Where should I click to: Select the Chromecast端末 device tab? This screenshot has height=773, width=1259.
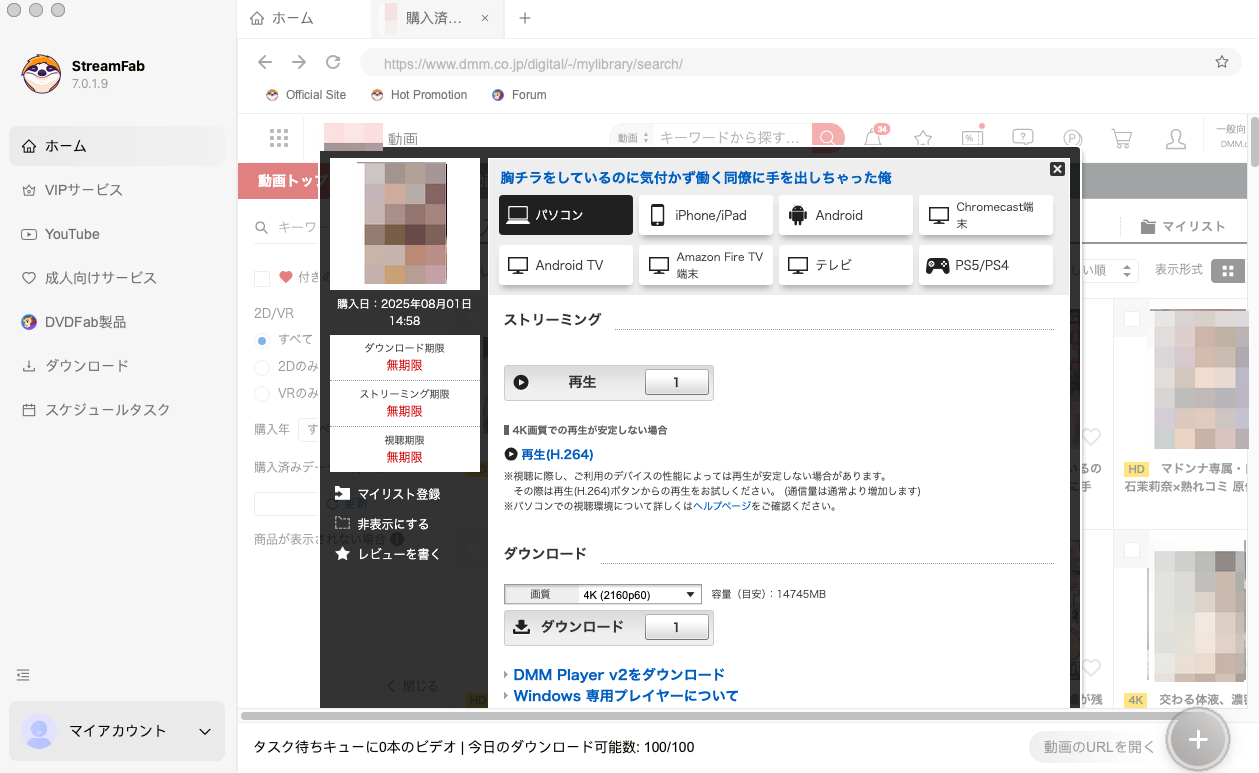click(x=986, y=215)
